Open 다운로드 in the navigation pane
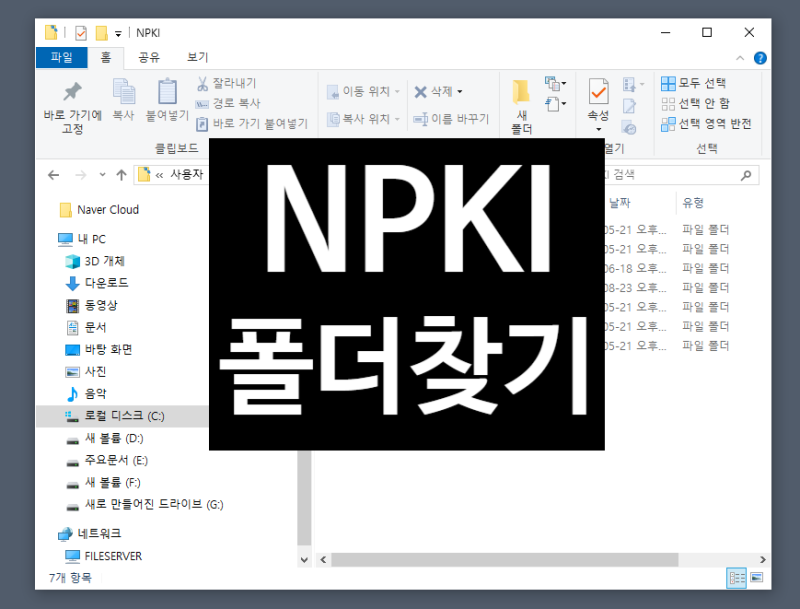 (97, 283)
